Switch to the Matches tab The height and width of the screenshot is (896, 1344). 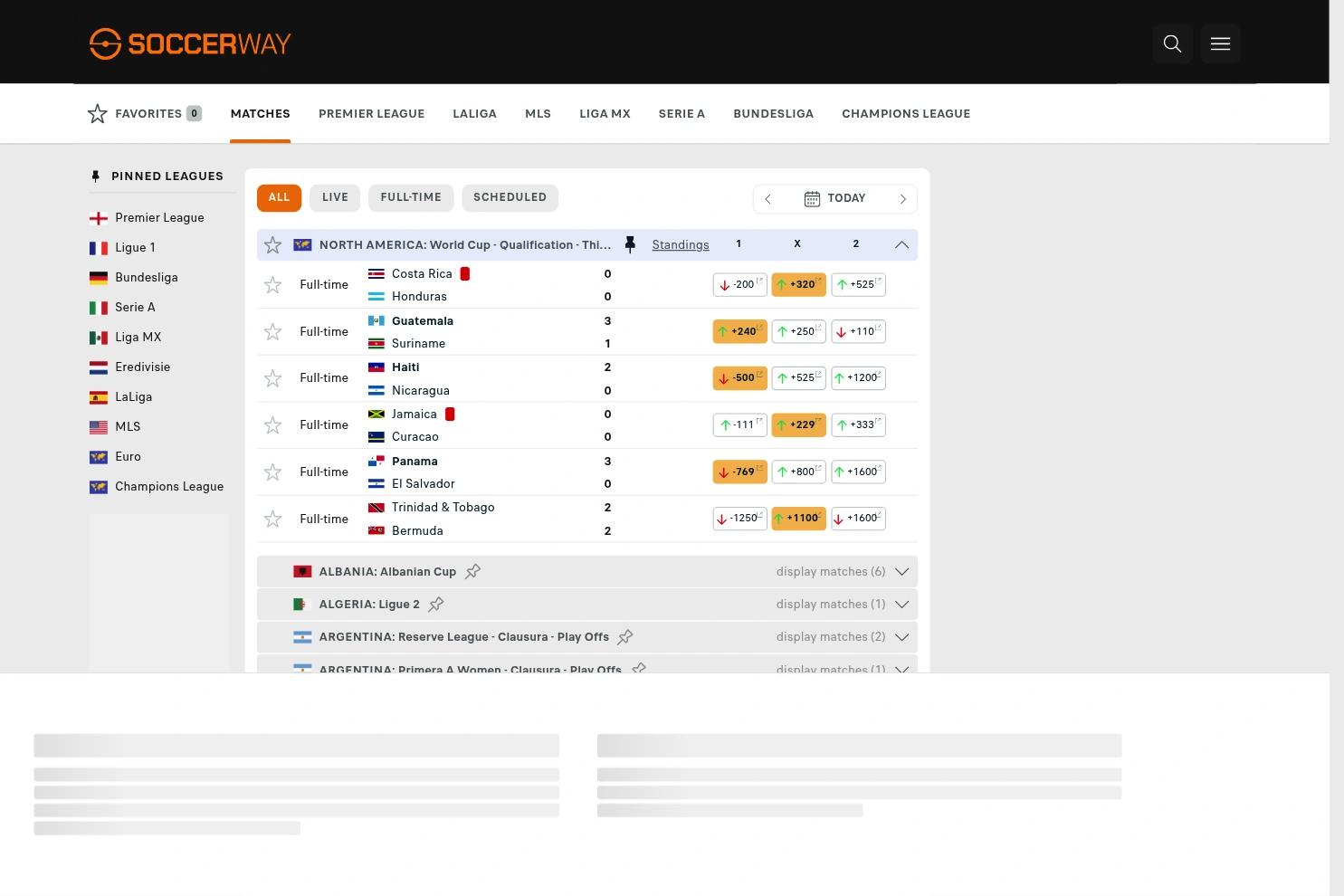pos(260,113)
